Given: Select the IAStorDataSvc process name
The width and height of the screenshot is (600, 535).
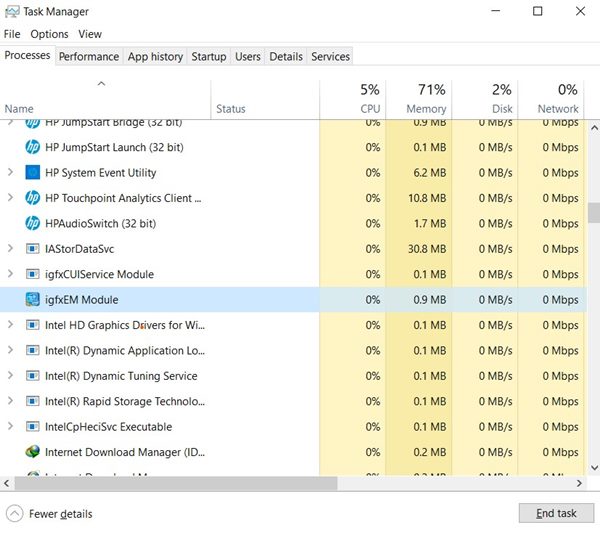Looking at the screenshot, I should click(x=79, y=249).
